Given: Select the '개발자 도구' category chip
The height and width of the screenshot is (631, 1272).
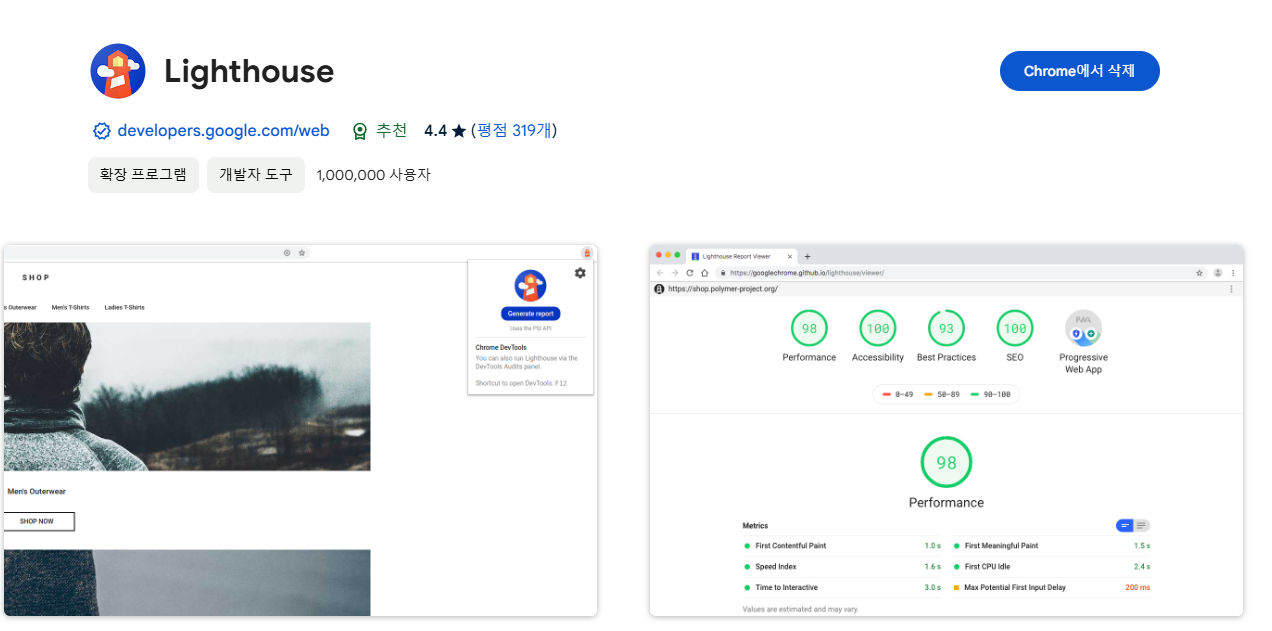Looking at the screenshot, I should (x=256, y=174).
